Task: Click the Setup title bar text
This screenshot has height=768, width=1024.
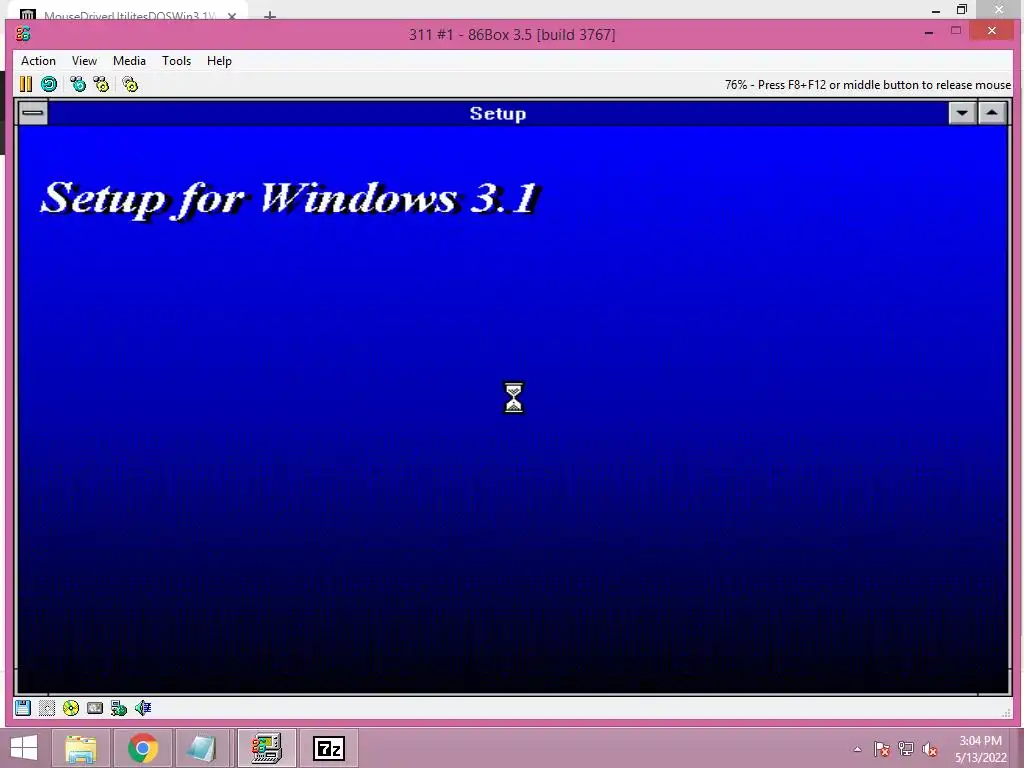Action: click(x=498, y=113)
